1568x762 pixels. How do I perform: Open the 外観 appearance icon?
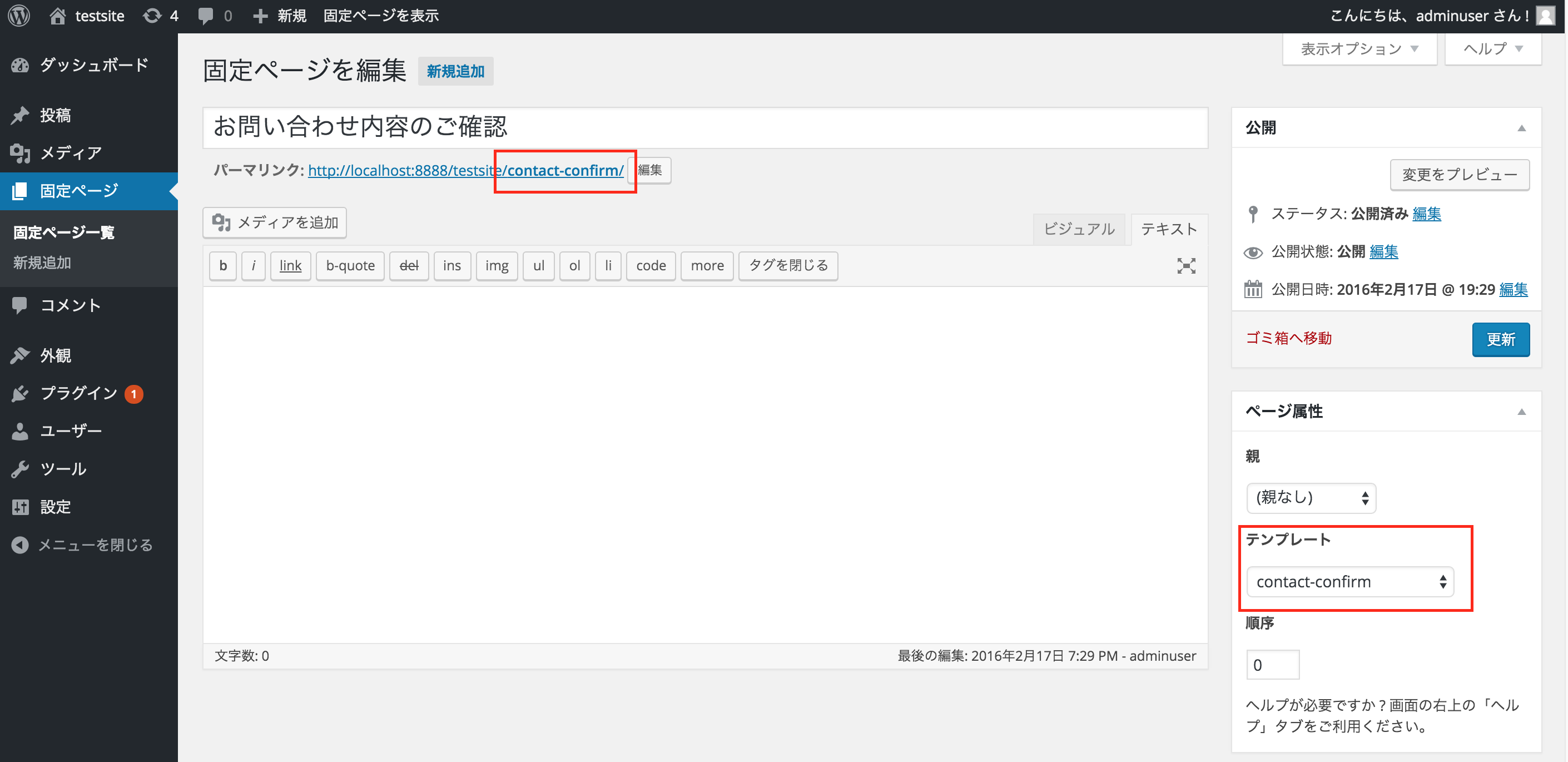pyautogui.click(x=20, y=355)
